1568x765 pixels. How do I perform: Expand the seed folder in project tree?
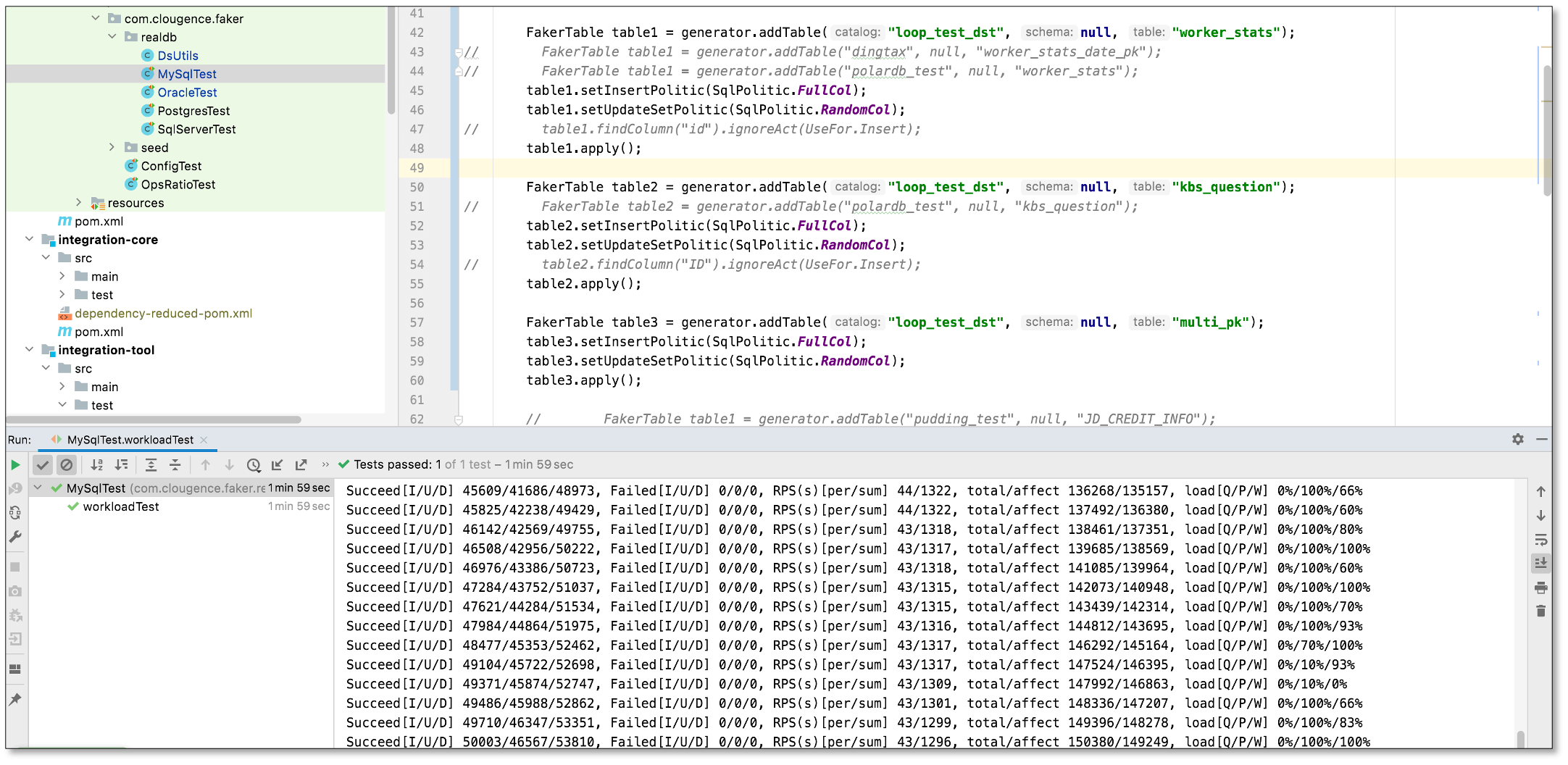click(112, 147)
